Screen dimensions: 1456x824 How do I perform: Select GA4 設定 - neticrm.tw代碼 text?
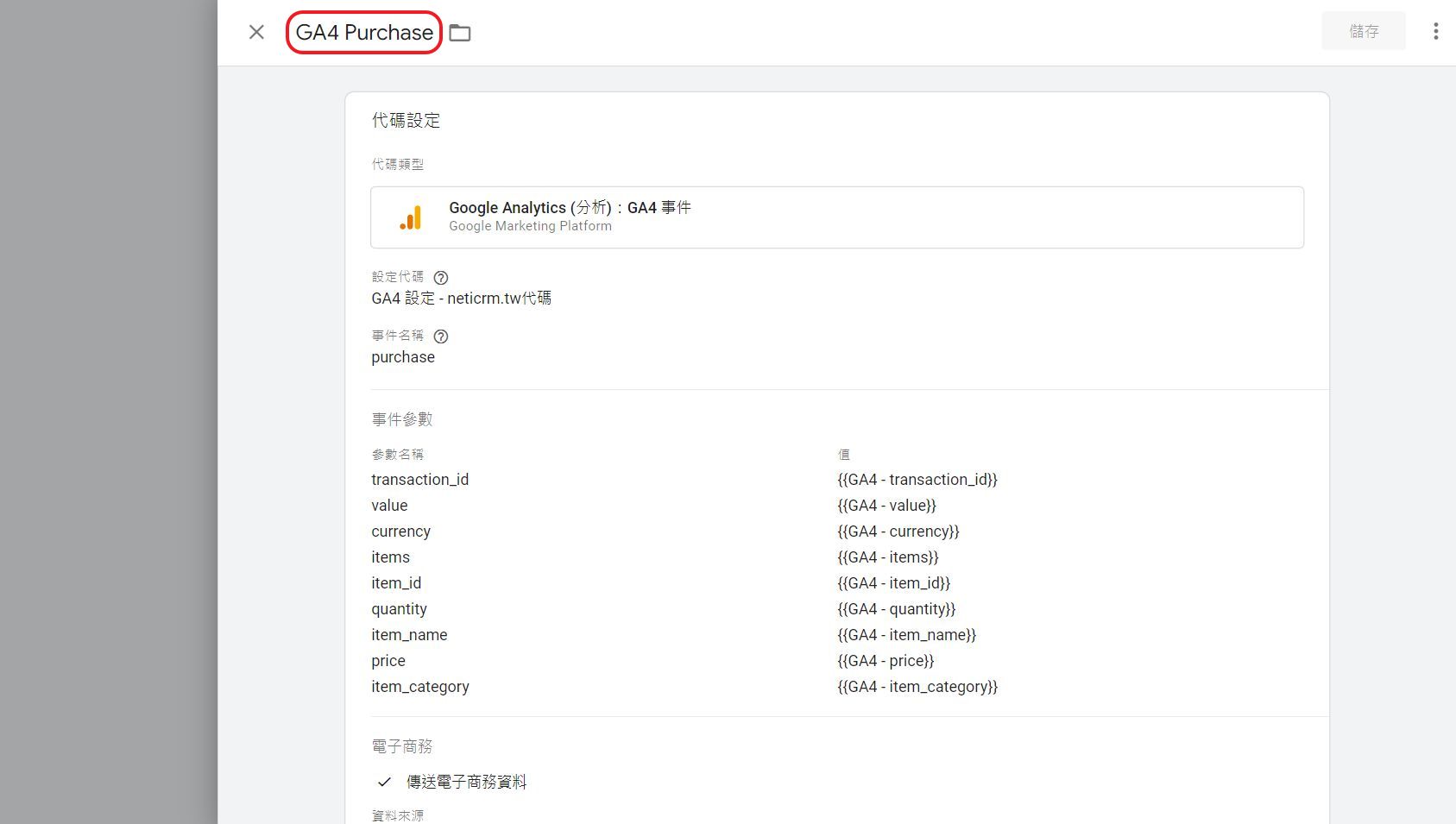click(x=461, y=299)
